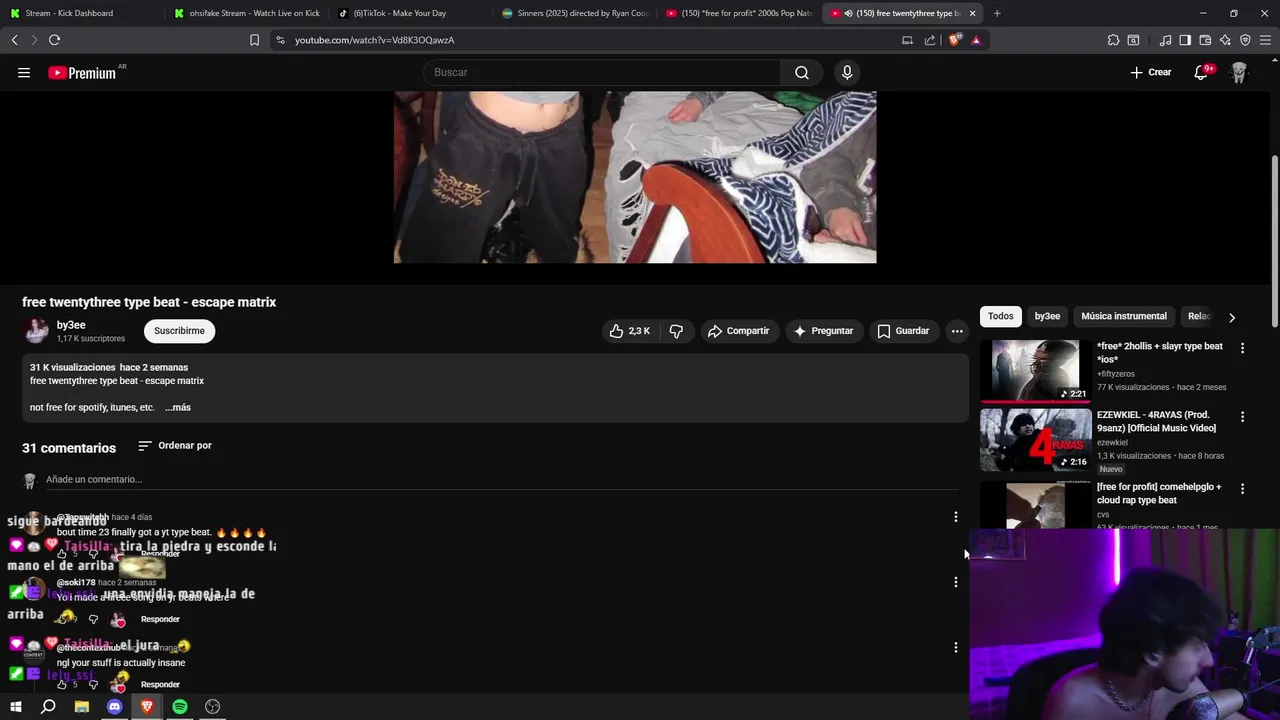Expand the Ordenar por sort menu
Screen dimensions: 1280x720
pos(175,446)
